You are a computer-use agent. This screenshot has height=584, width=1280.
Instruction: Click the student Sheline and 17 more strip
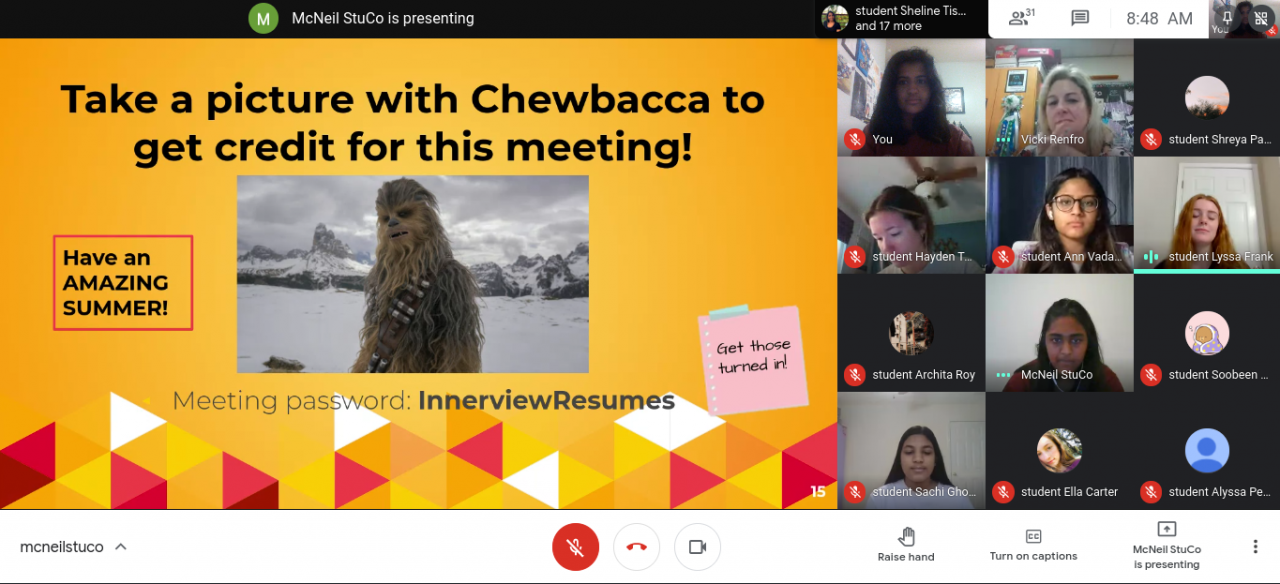click(899, 18)
